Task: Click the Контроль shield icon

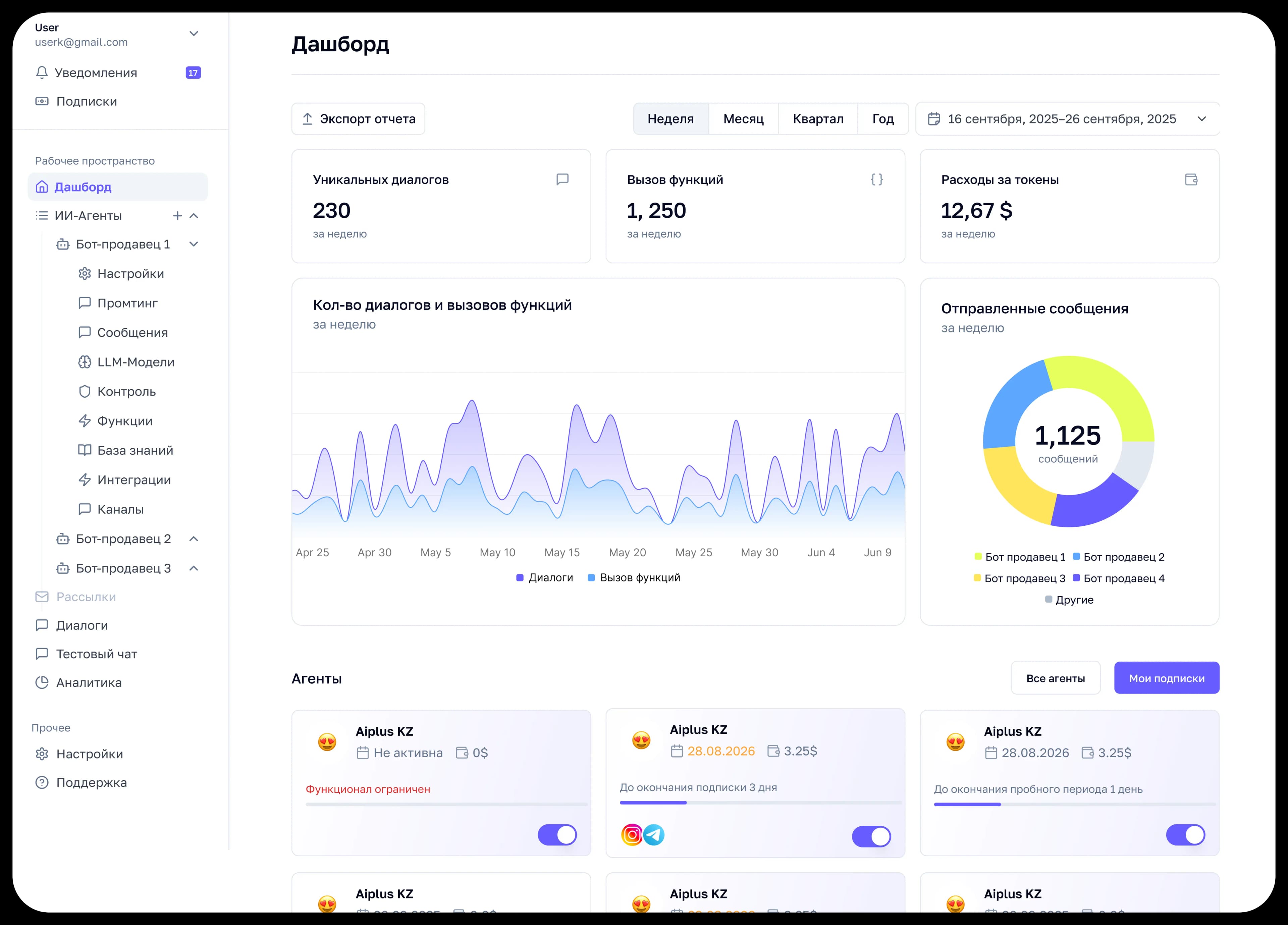Action: tap(84, 392)
